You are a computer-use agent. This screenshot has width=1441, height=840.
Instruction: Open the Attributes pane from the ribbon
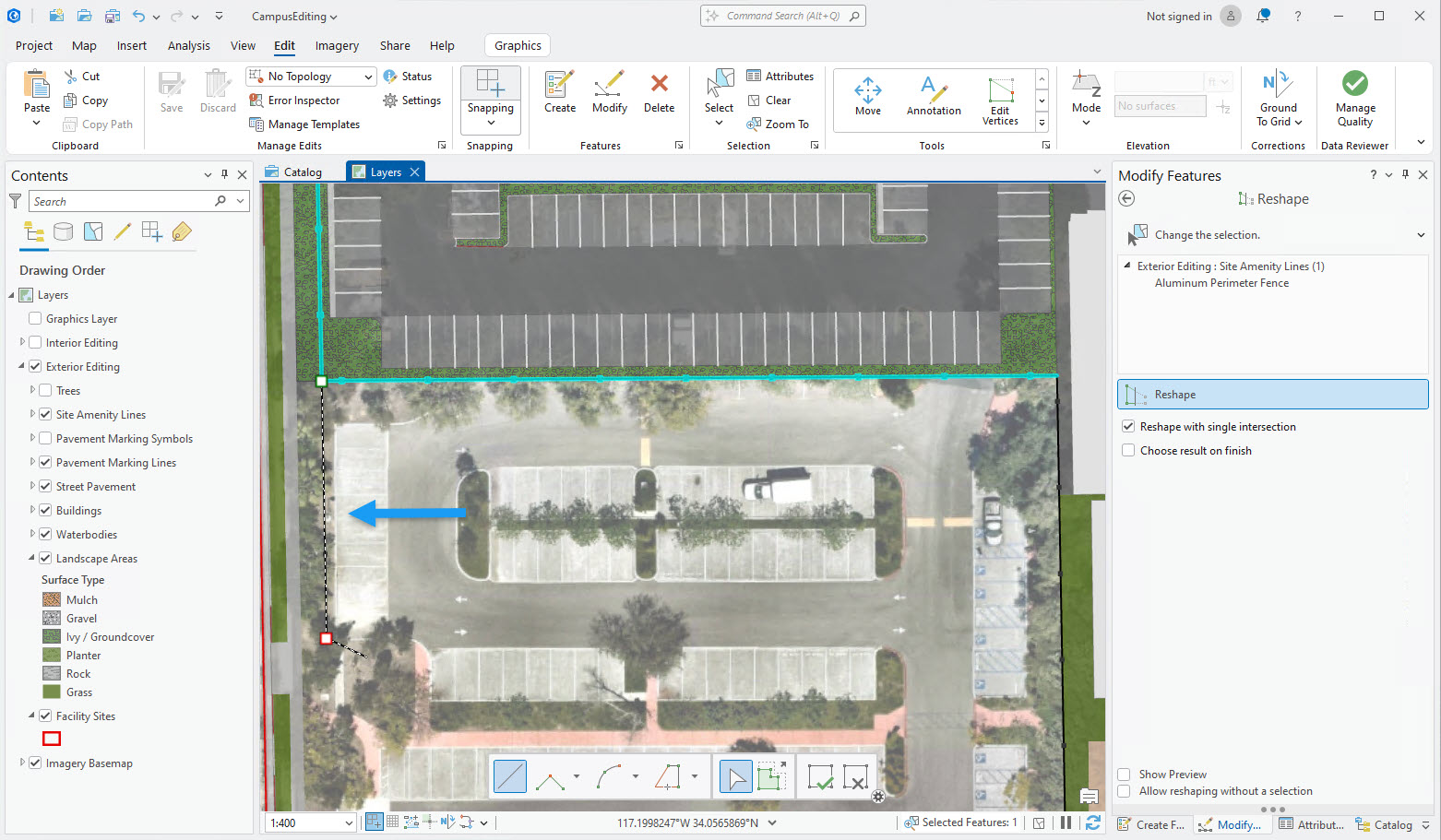780,77
